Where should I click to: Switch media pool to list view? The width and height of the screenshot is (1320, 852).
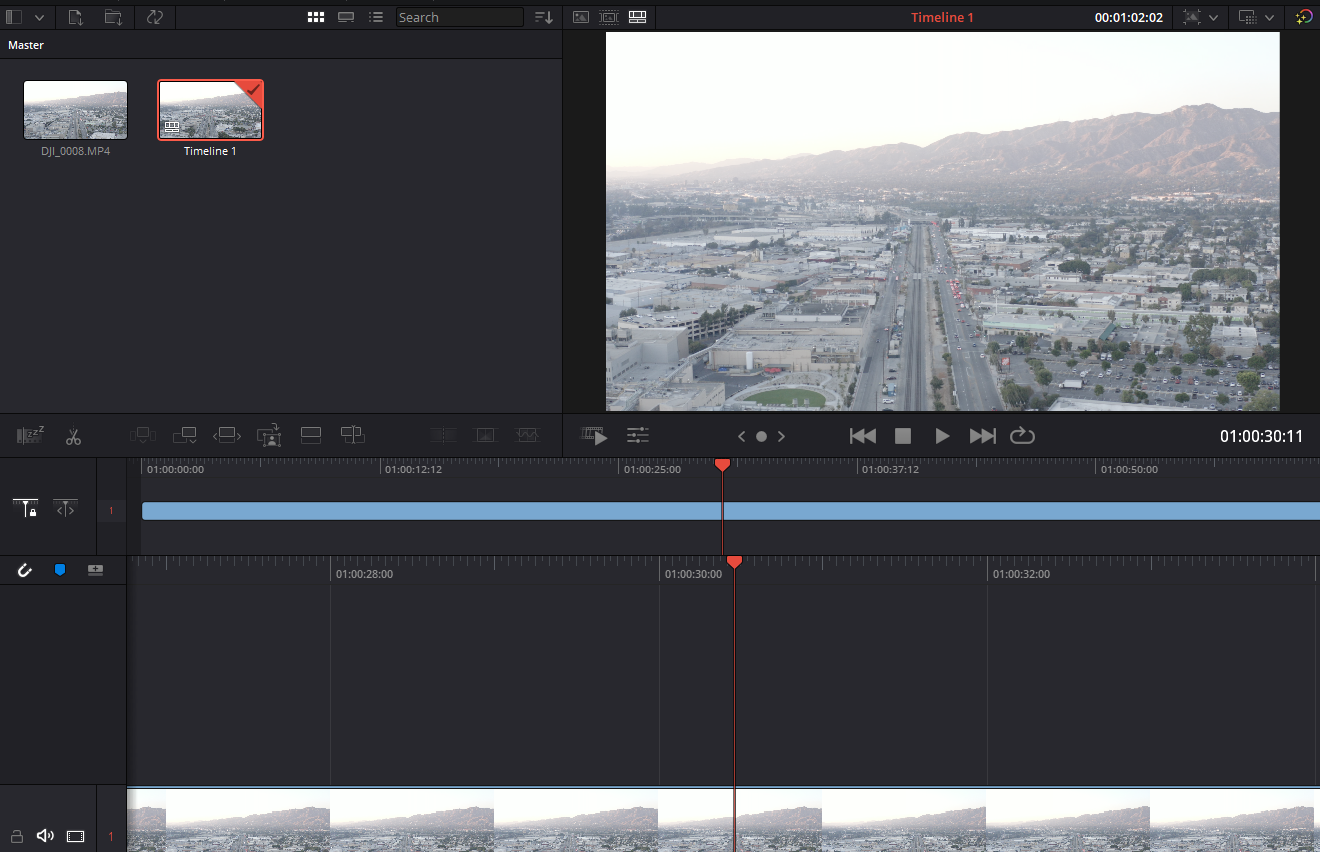click(376, 17)
